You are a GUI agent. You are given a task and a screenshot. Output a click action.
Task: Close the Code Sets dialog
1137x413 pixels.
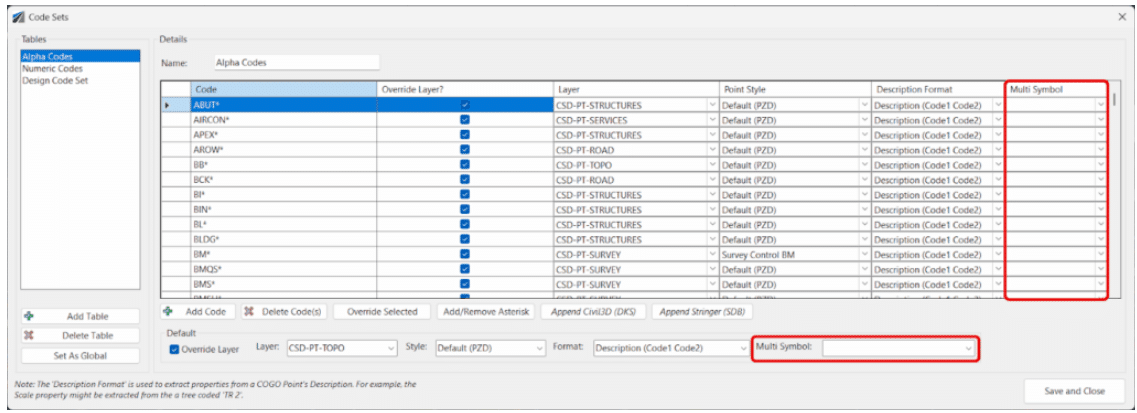tap(1122, 16)
